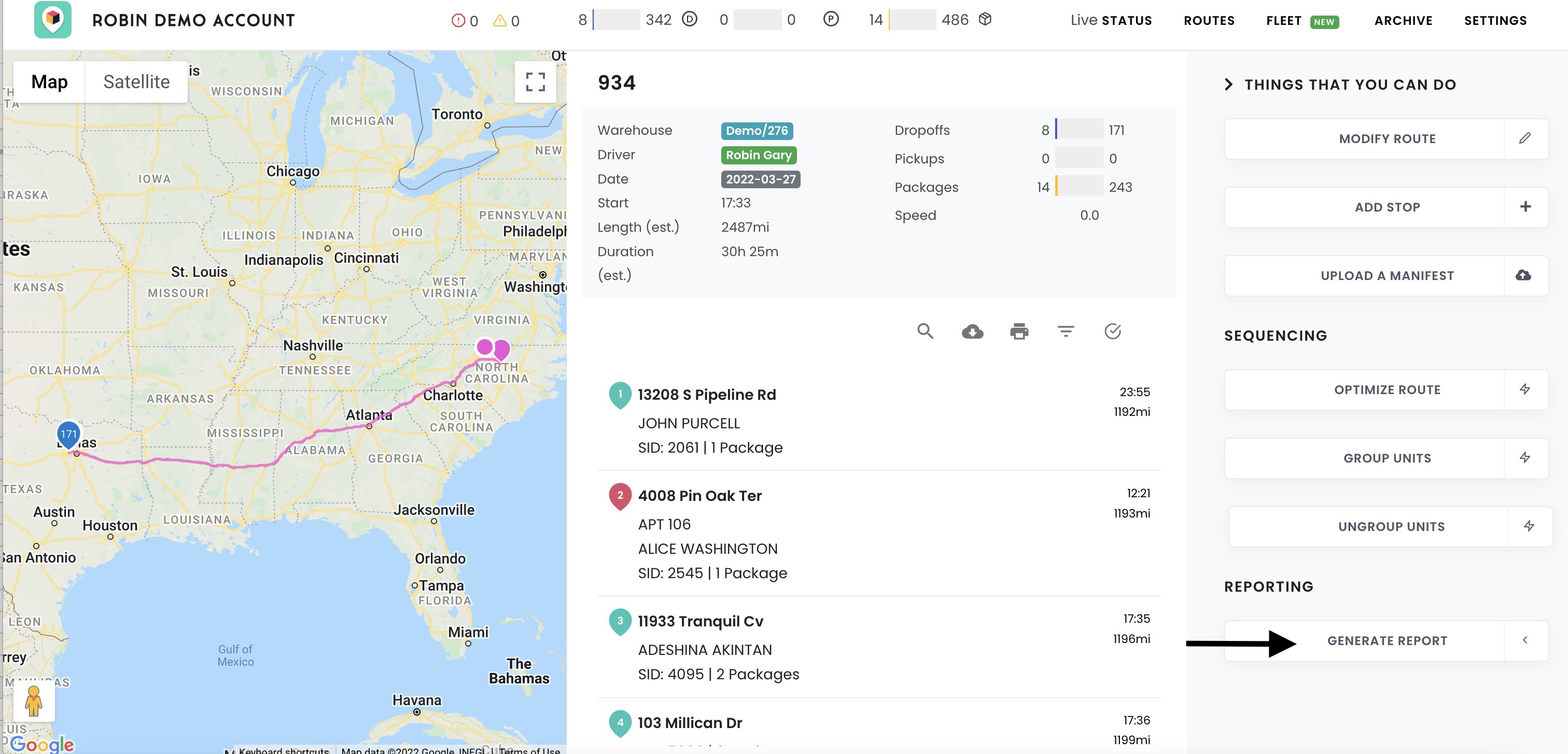
Task: Click the green Robin Gary driver tag
Action: pos(758,155)
